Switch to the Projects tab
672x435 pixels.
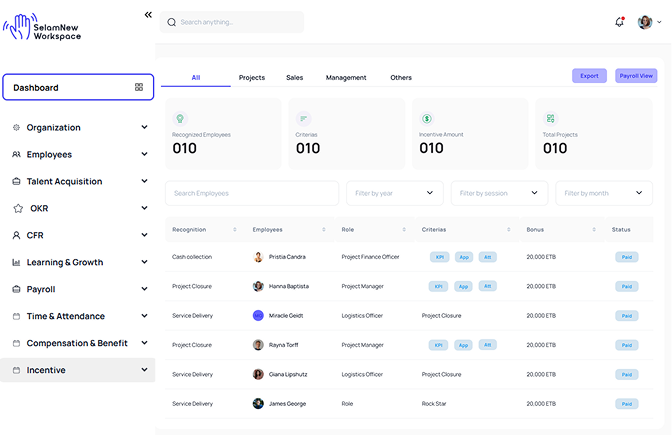click(252, 77)
